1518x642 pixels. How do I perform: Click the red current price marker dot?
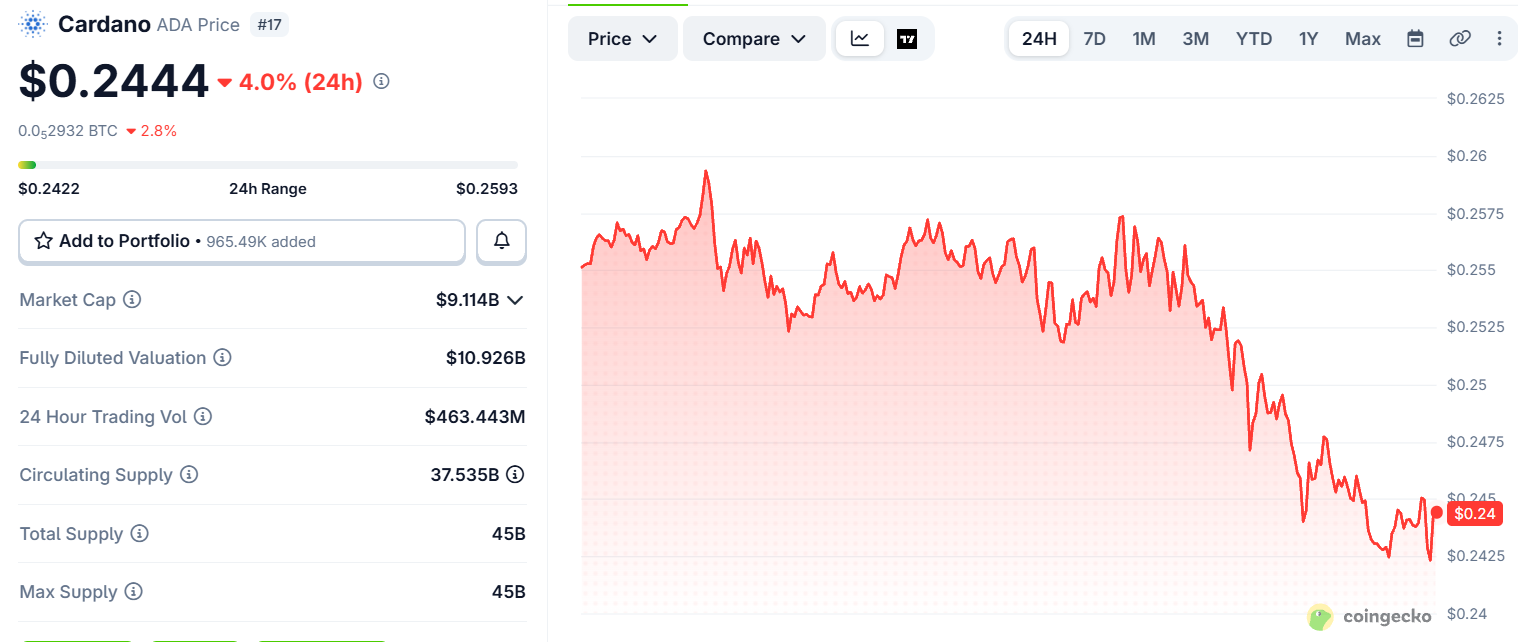[1437, 512]
